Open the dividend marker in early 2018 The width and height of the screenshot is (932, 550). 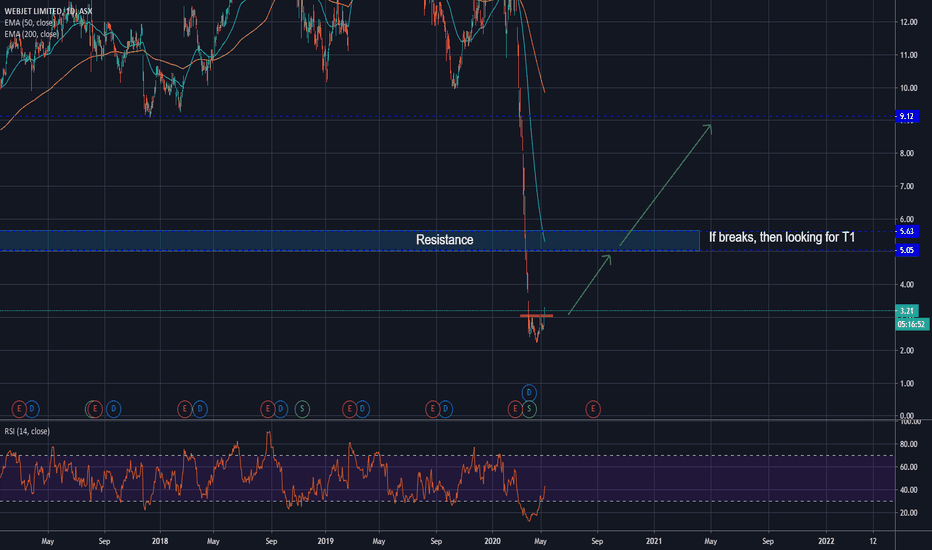coord(200,408)
